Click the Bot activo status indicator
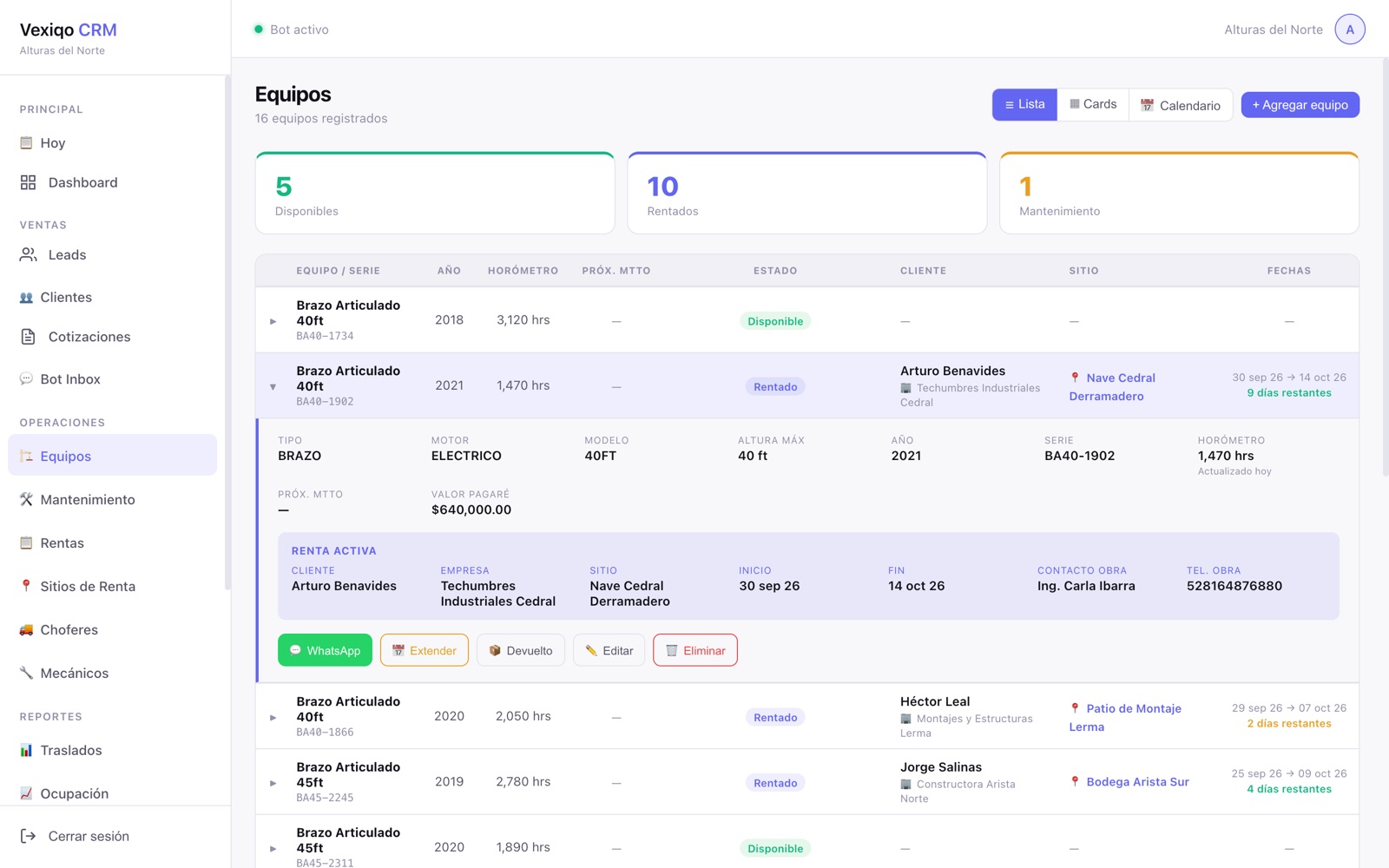Screen dimensions: 1389x868 pyautogui.click(x=291, y=30)
